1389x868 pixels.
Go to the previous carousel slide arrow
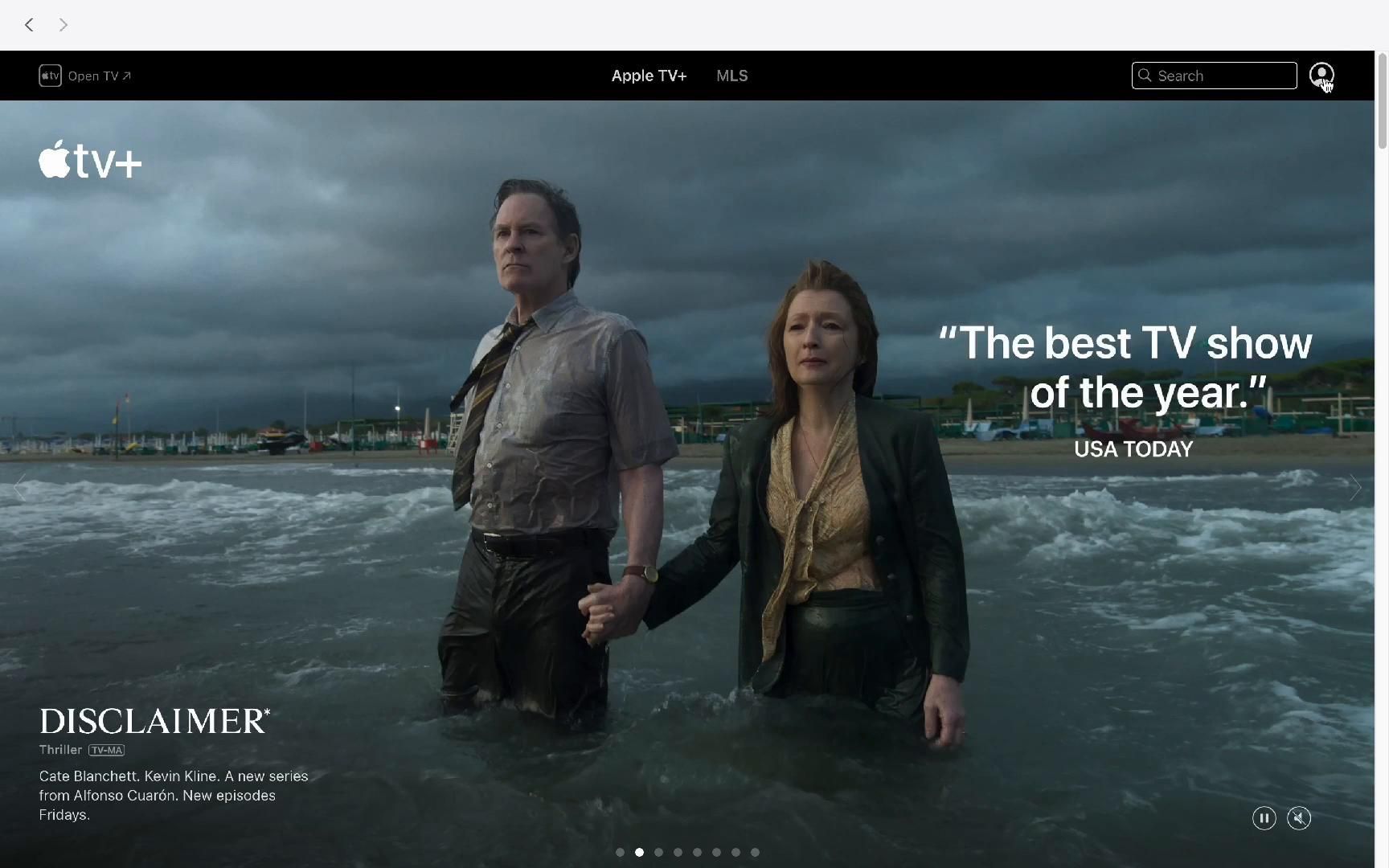(x=19, y=488)
